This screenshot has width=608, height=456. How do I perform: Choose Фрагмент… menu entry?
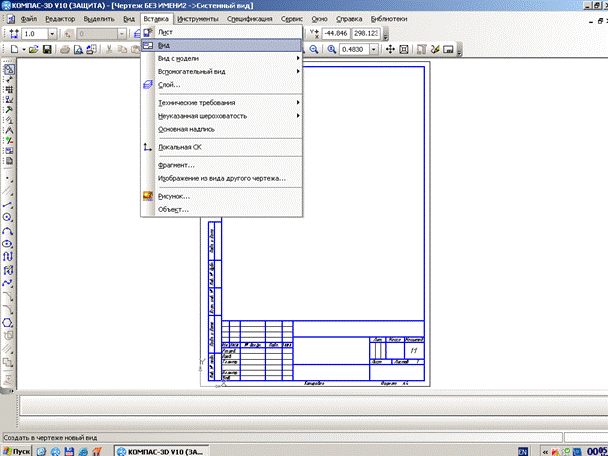[x=221, y=165]
